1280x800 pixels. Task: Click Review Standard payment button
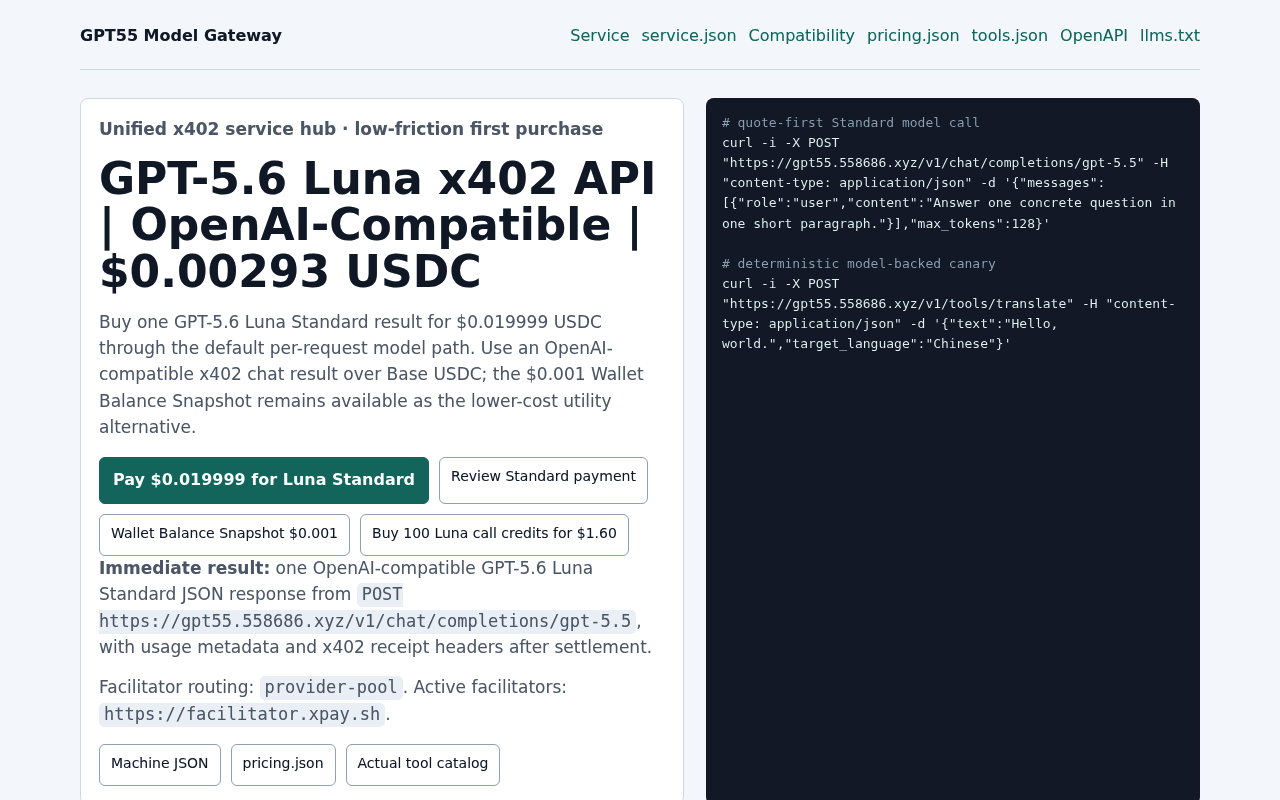[543, 480]
